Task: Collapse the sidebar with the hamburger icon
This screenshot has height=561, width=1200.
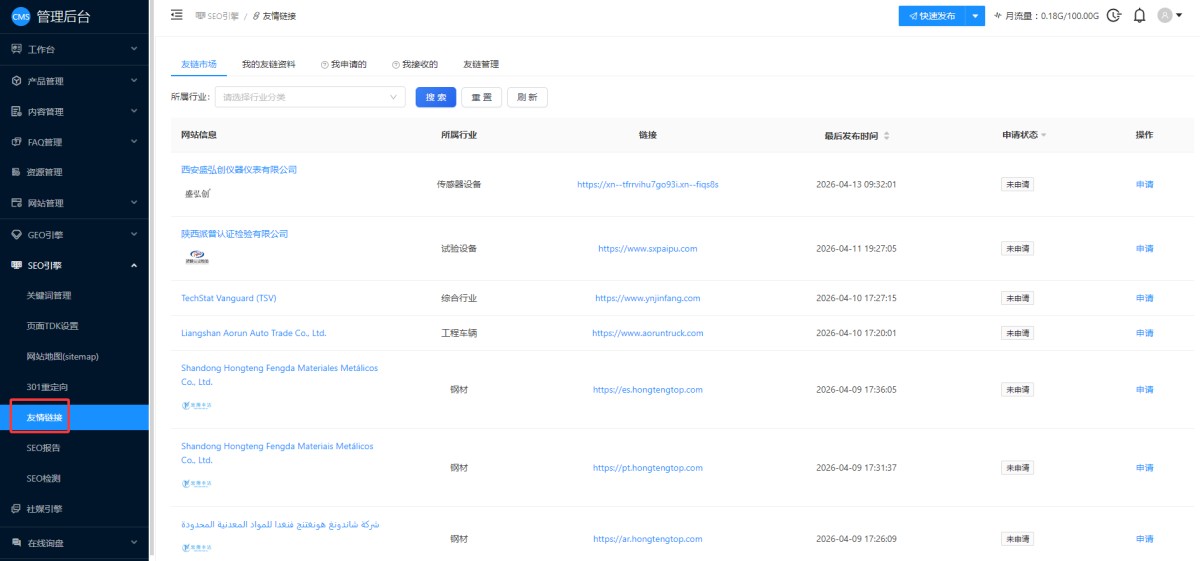Action: (x=177, y=15)
